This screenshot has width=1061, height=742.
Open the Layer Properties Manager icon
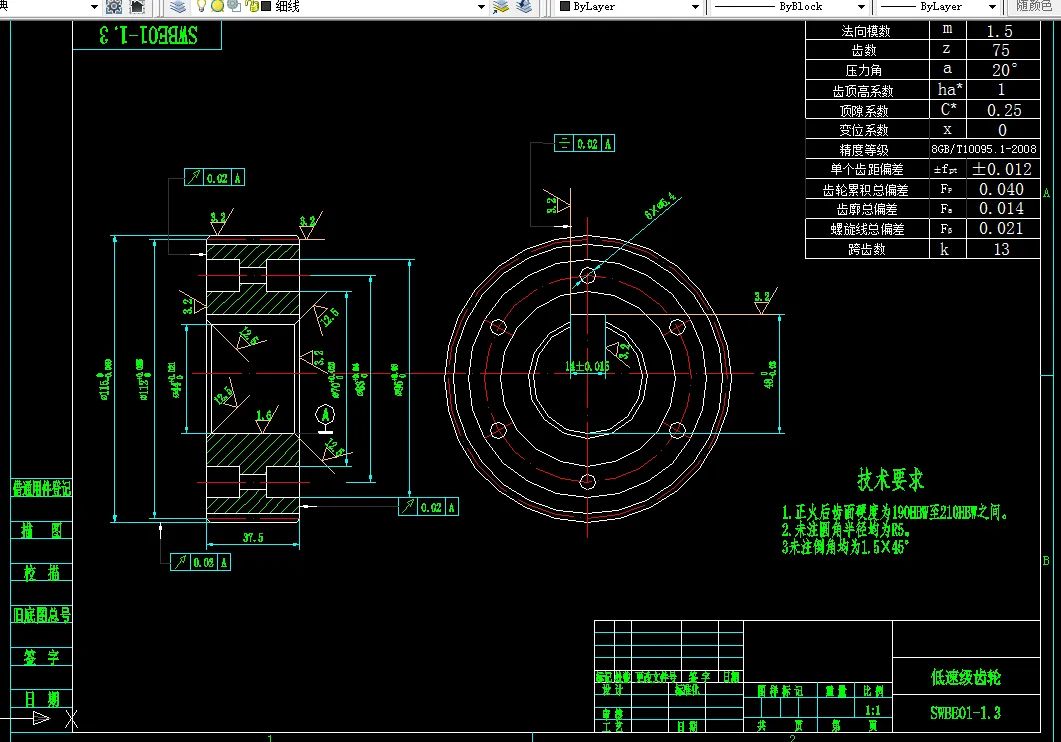[178, 7]
